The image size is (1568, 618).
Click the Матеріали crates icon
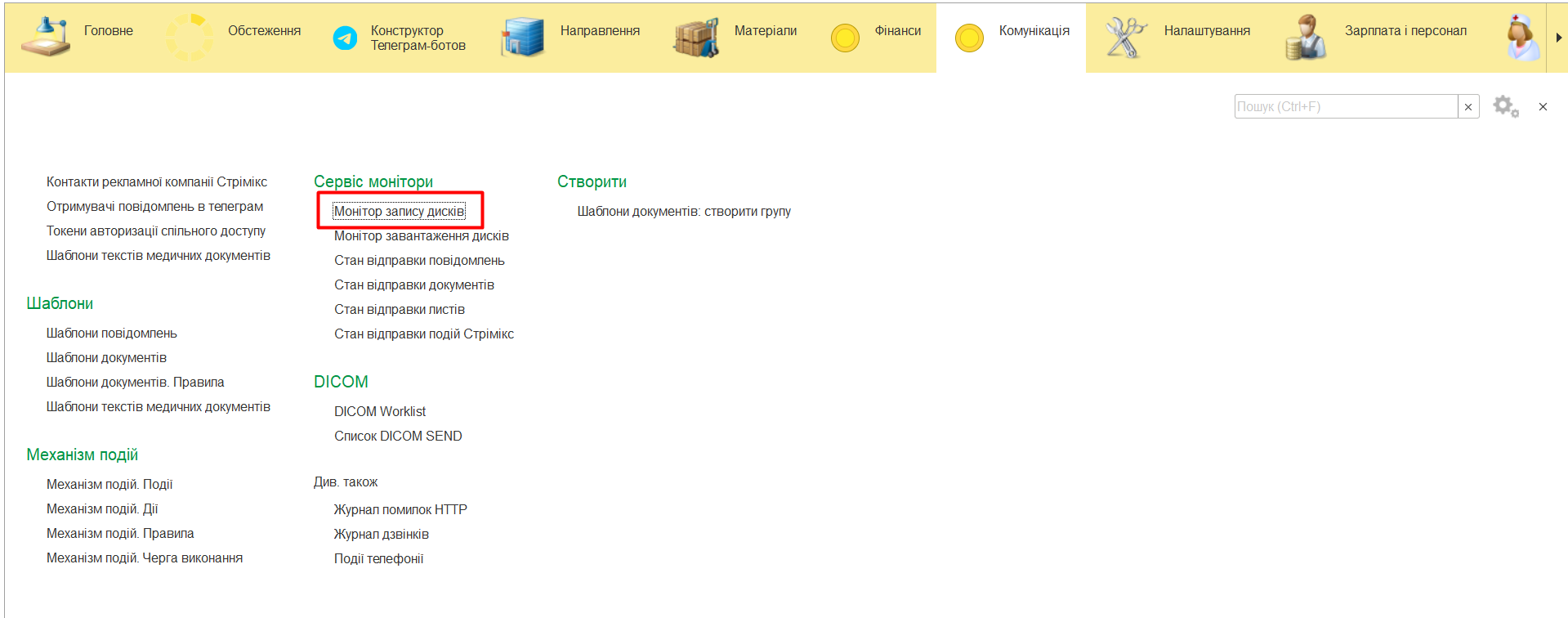point(695,38)
